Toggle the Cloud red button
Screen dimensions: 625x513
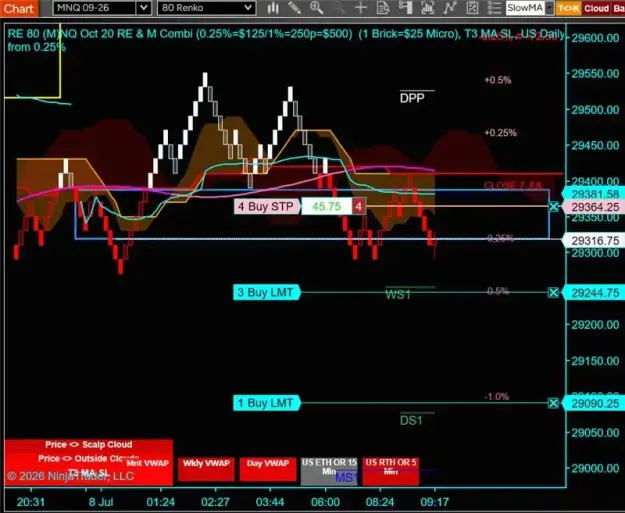596,8
